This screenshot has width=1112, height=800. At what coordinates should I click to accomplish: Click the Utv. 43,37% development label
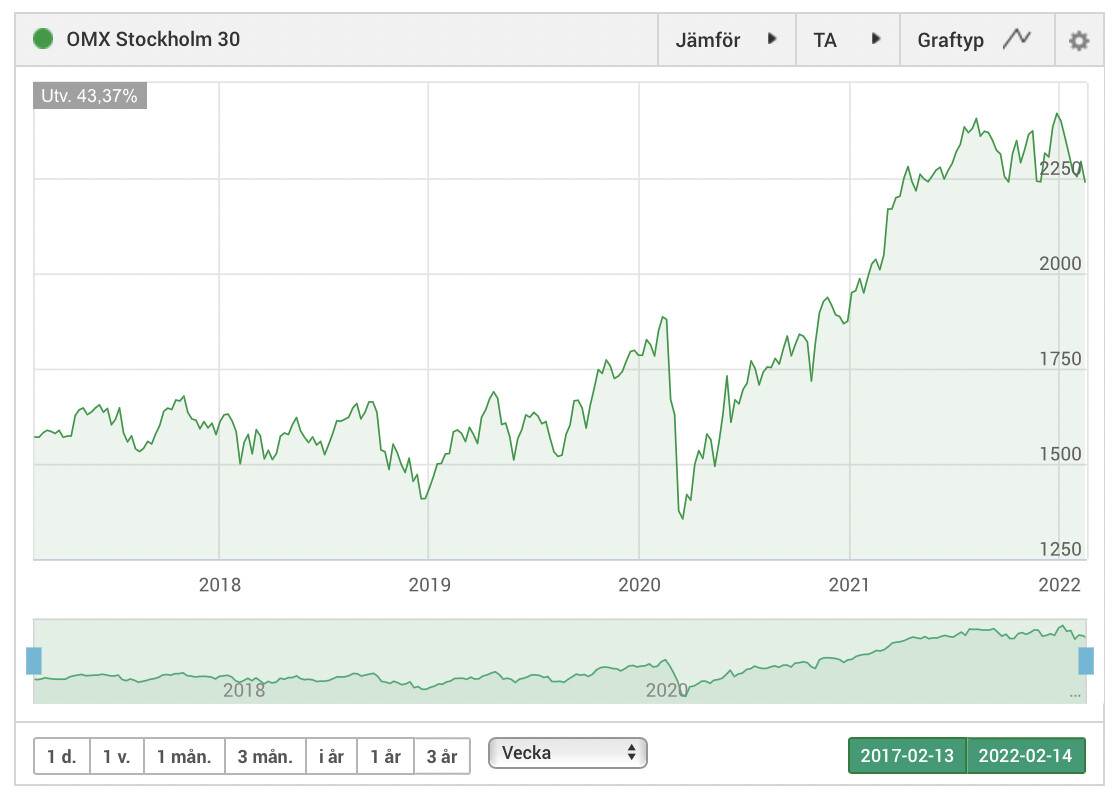coord(89,96)
